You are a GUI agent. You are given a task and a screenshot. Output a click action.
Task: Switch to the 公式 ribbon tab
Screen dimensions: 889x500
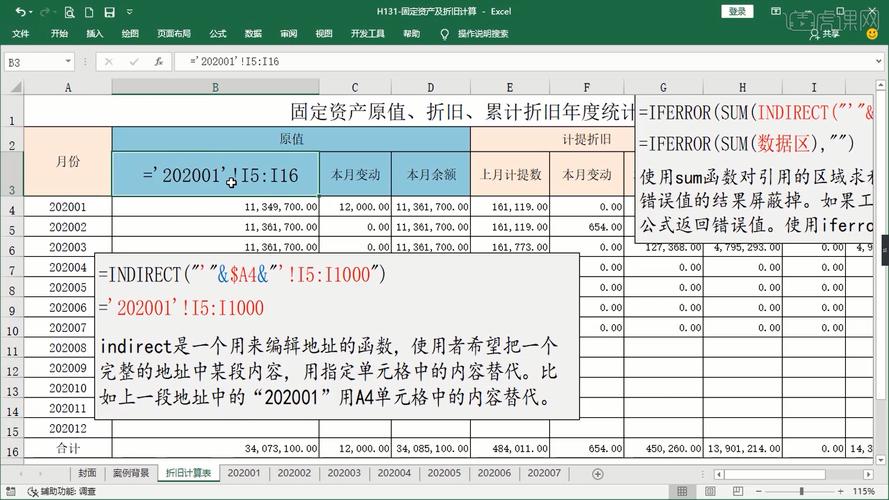218,33
